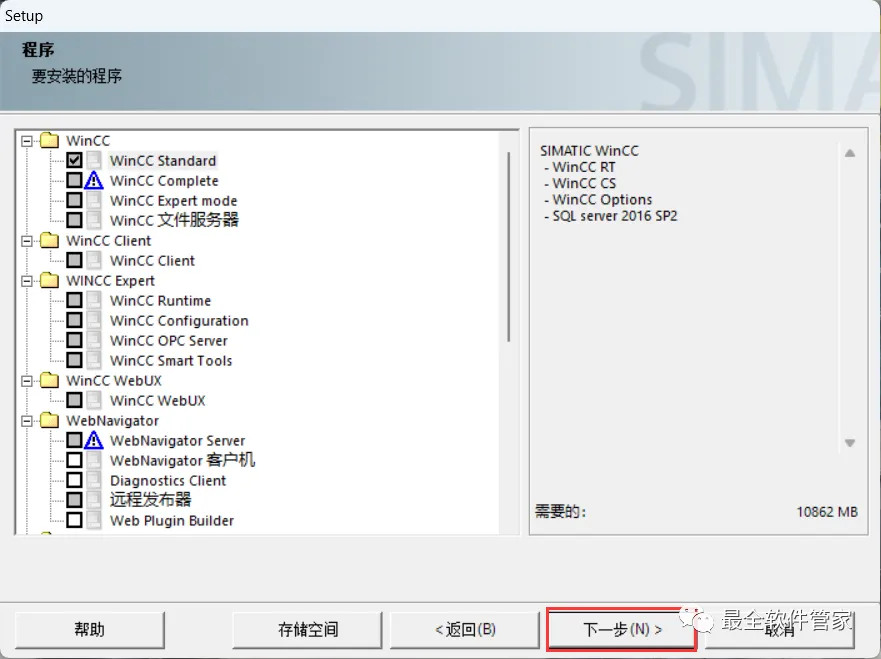Screen dimensions: 881x659
Task: Click the document icon beside WinCC 文件服务器
Action: click(94, 220)
